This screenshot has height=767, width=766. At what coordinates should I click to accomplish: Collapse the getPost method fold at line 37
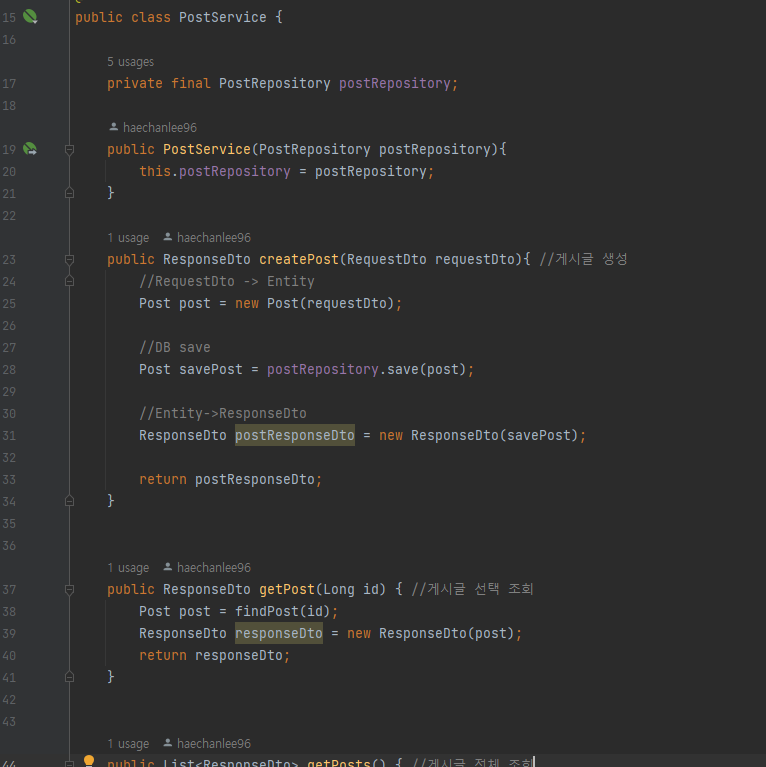click(69, 590)
